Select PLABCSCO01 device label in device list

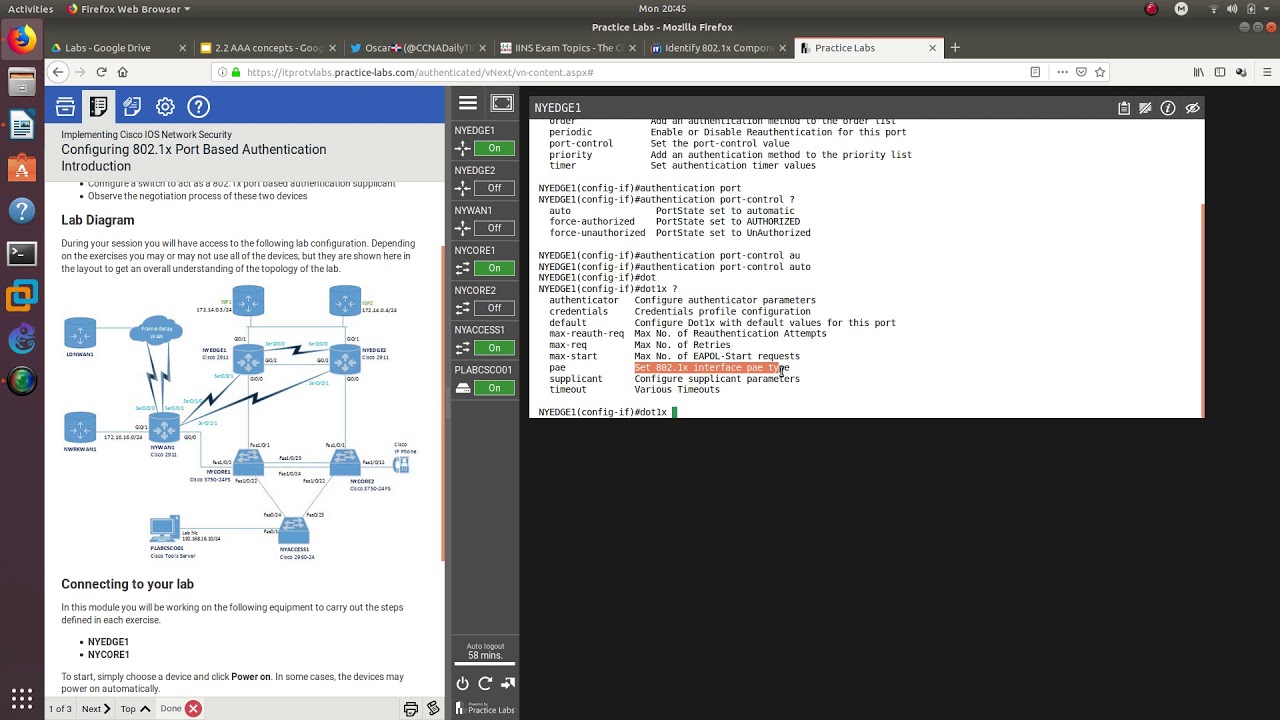483,370
